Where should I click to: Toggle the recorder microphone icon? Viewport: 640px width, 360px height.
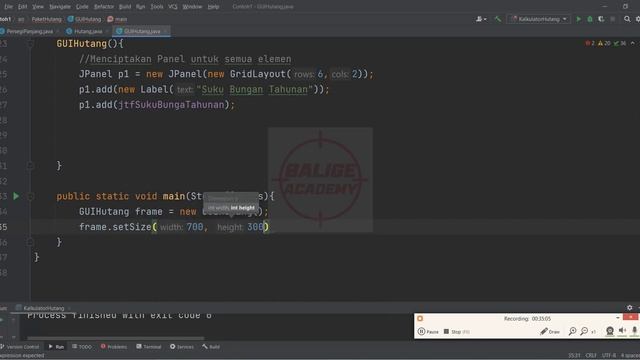click(x=635, y=331)
